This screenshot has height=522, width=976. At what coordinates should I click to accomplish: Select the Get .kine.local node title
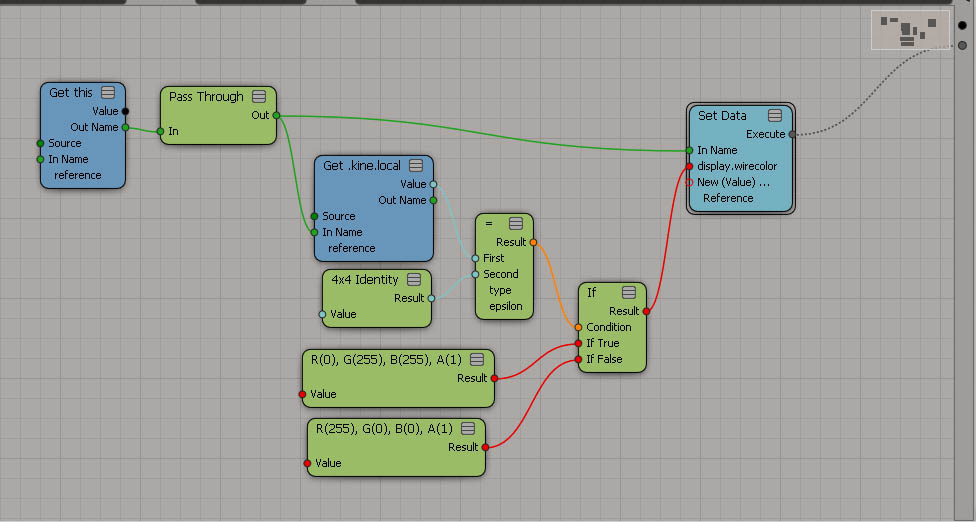pyautogui.click(x=362, y=165)
